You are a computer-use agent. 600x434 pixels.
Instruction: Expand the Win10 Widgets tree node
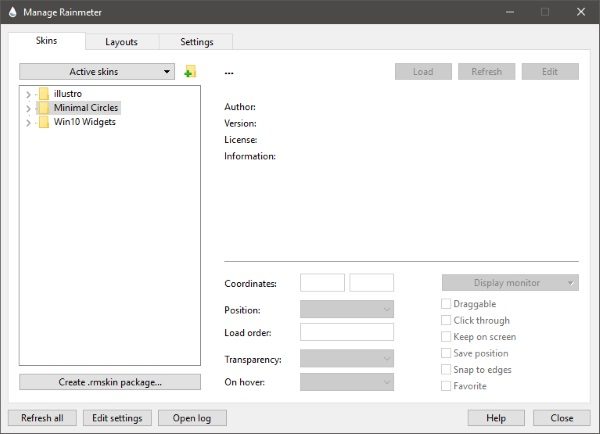pyautogui.click(x=27, y=122)
